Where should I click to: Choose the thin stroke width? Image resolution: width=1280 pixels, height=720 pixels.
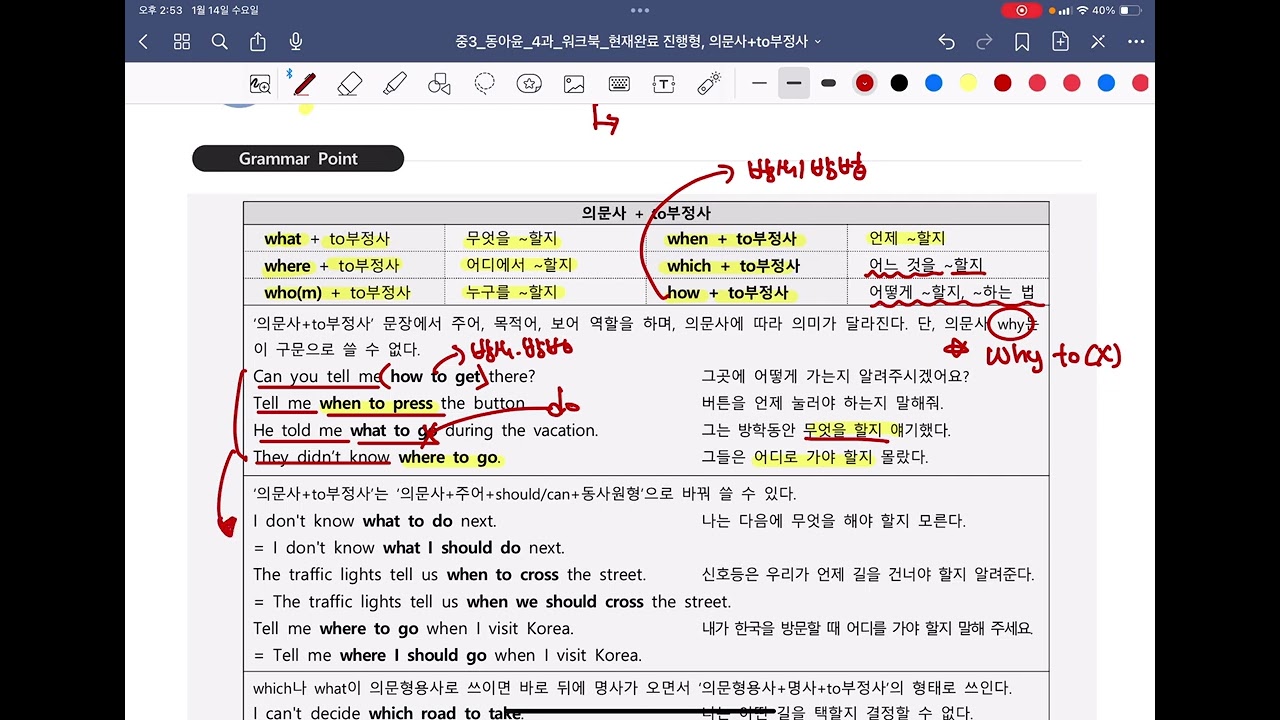[x=760, y=83]
